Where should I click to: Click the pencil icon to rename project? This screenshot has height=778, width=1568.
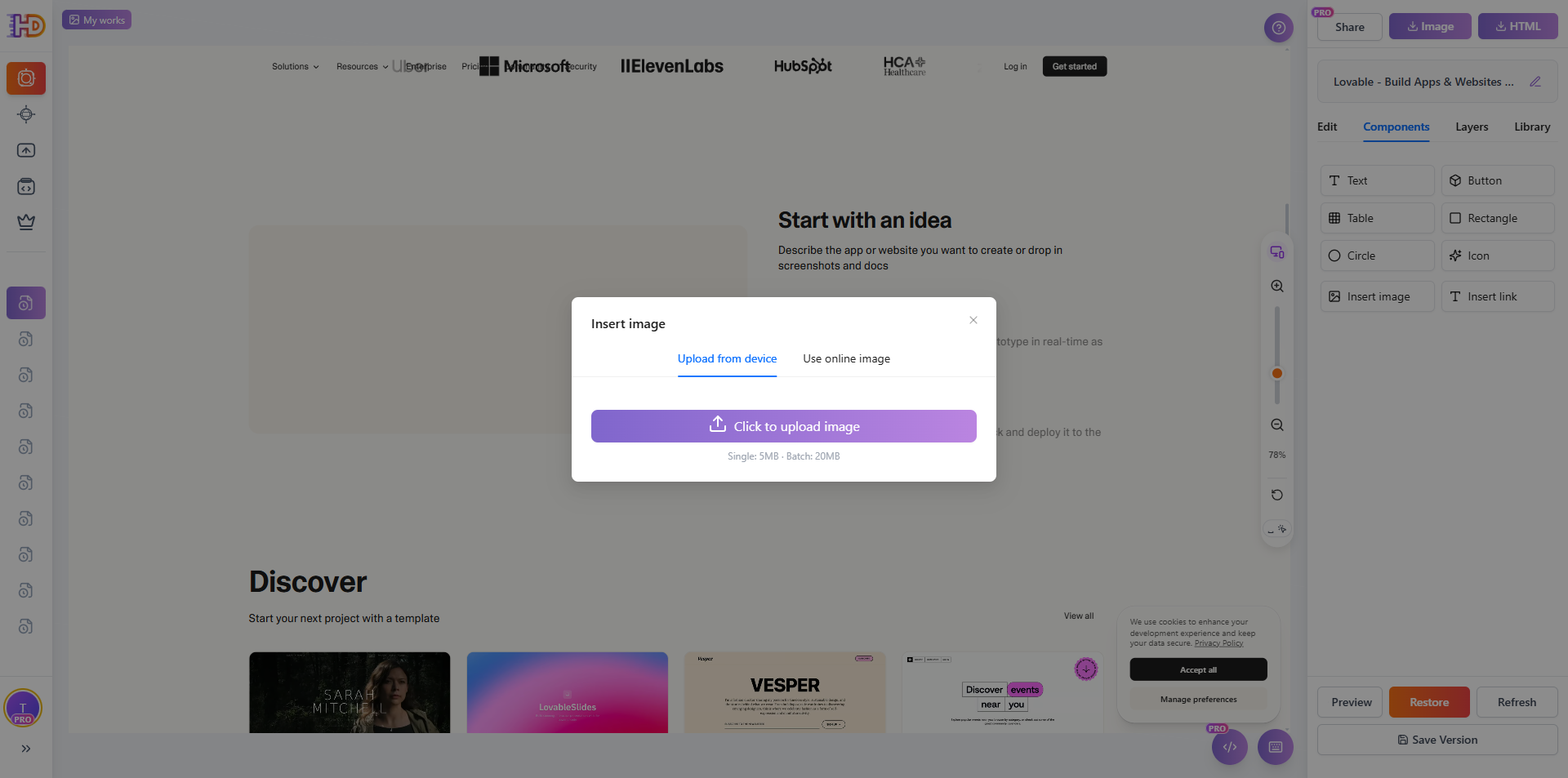pos(1535,82)
